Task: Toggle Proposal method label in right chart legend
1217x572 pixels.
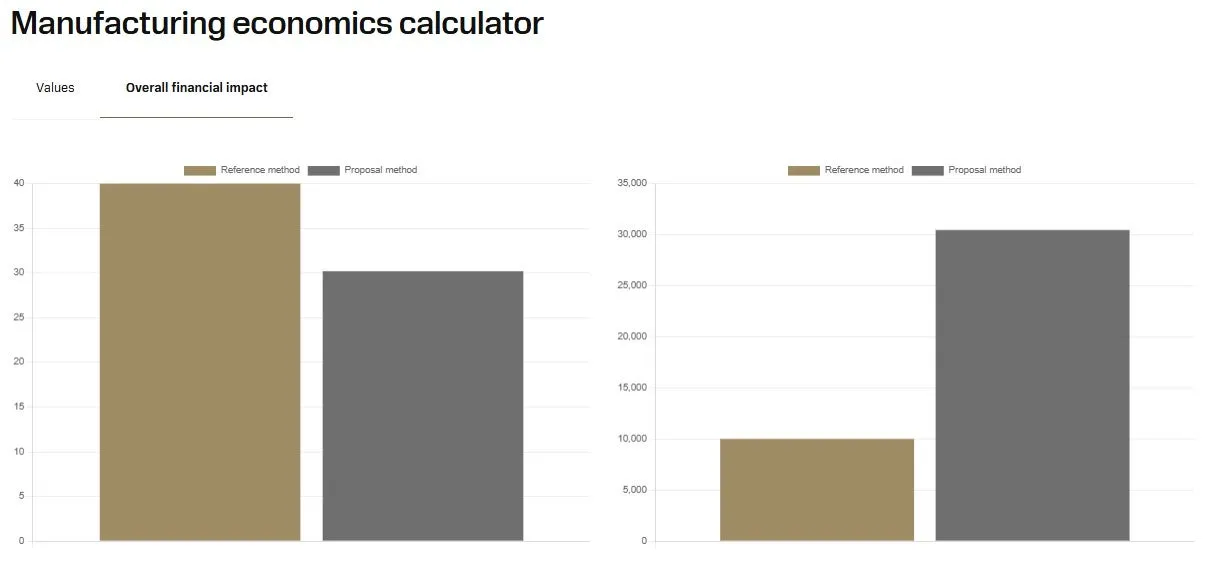Action: pyautogui.click(x=984, y=170)
